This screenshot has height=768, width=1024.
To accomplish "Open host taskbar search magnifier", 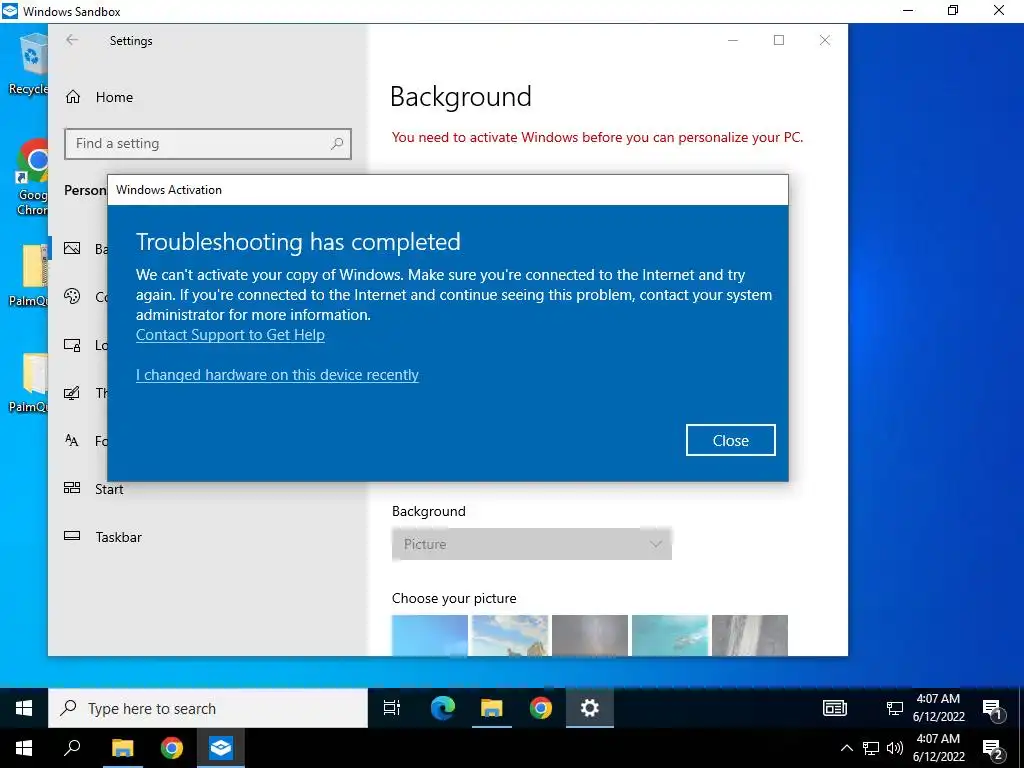I will [x=72, y=748].
